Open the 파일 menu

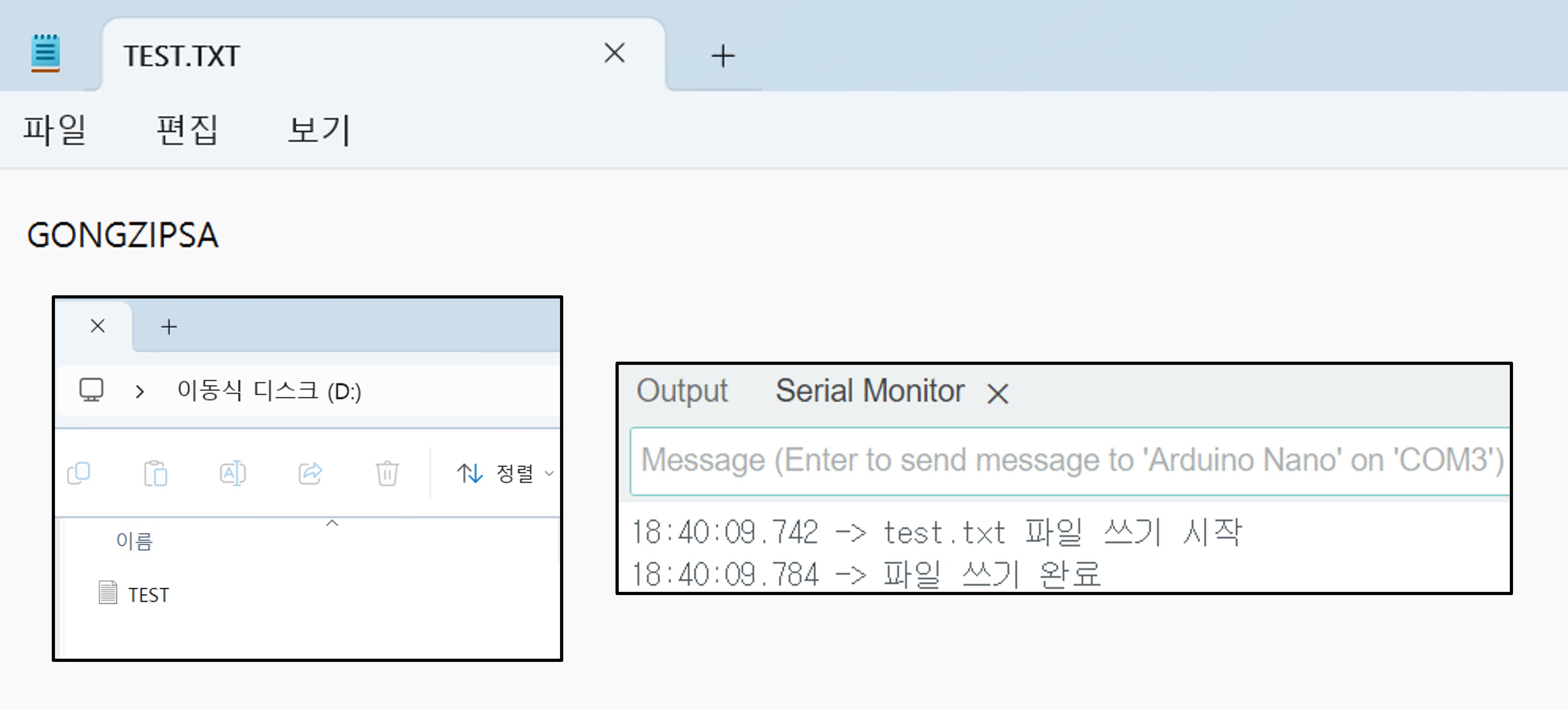[x=54, y=130]
